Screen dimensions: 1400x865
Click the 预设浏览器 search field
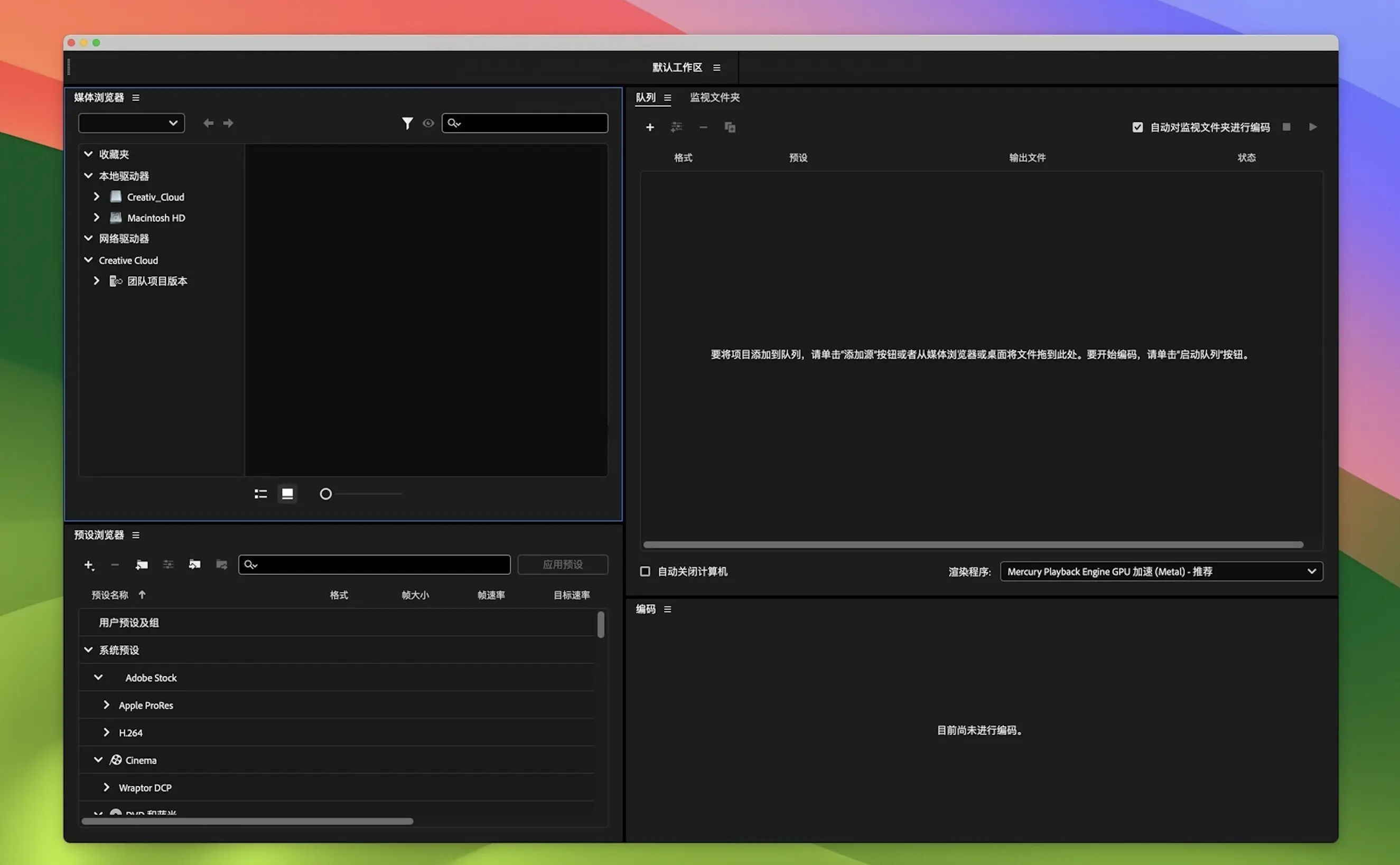[x=375, y=565]
